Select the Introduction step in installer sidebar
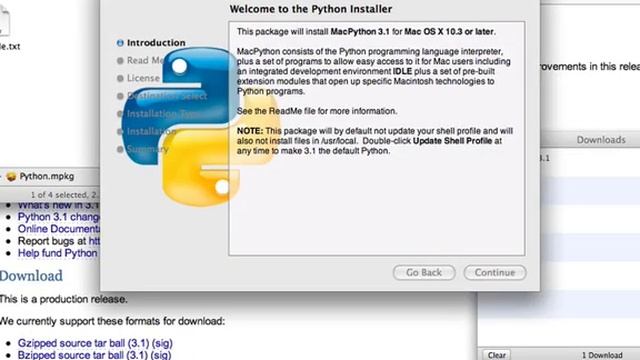 click(156, 43)
